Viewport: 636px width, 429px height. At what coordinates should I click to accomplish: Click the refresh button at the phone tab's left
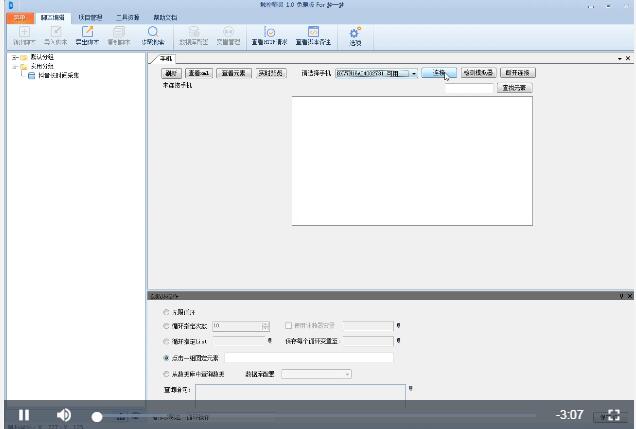click(x=171, y=73)
